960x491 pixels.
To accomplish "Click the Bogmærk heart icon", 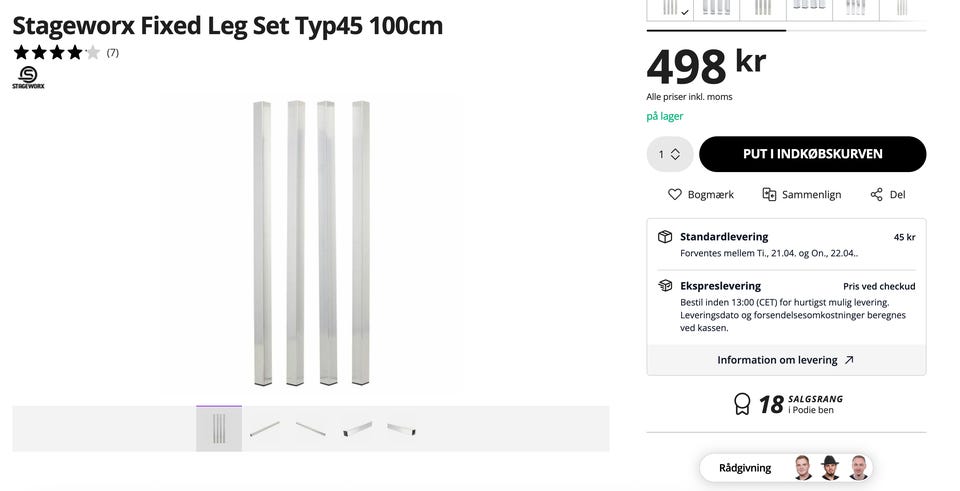I will point(675,194).
